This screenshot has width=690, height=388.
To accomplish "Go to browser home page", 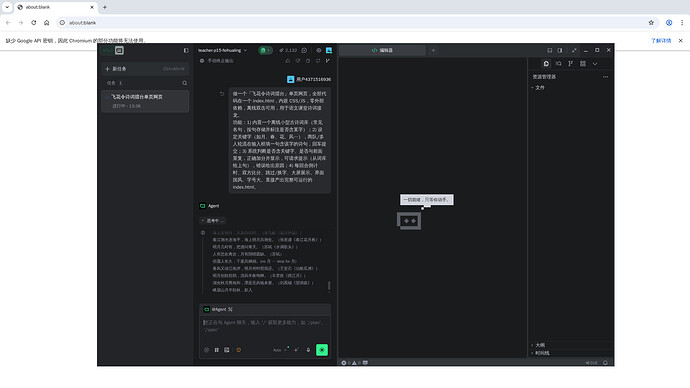I will tap(47, 22).
